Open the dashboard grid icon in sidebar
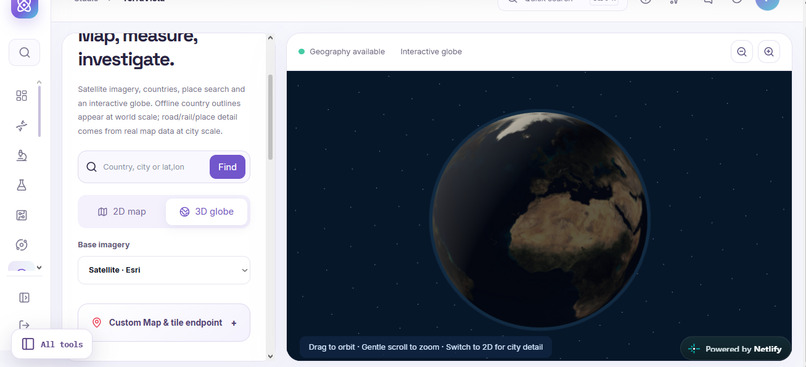 pos(22,96)
